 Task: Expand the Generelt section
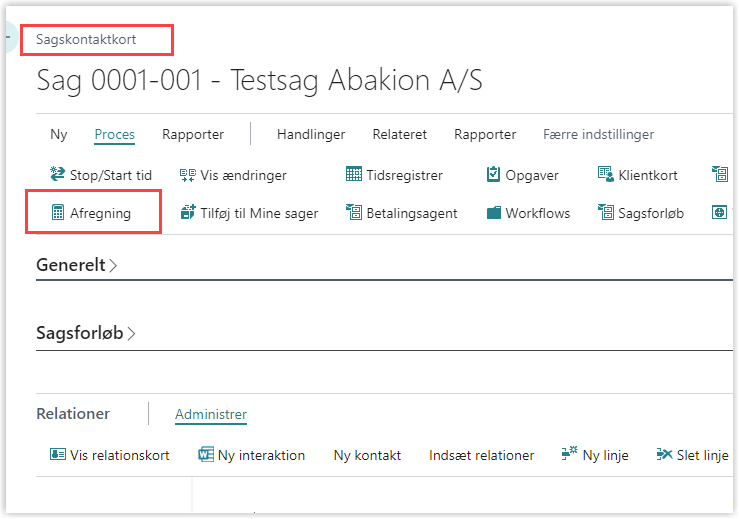76,266
